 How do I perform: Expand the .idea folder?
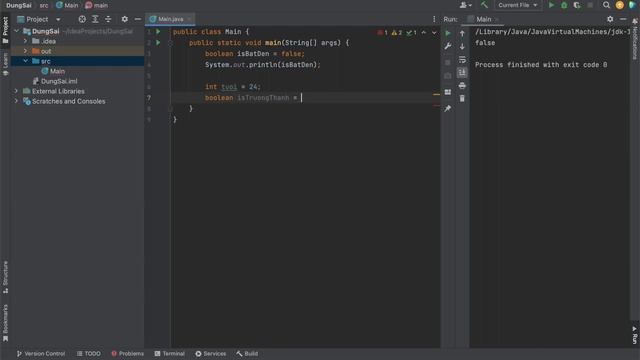[25, 41]
